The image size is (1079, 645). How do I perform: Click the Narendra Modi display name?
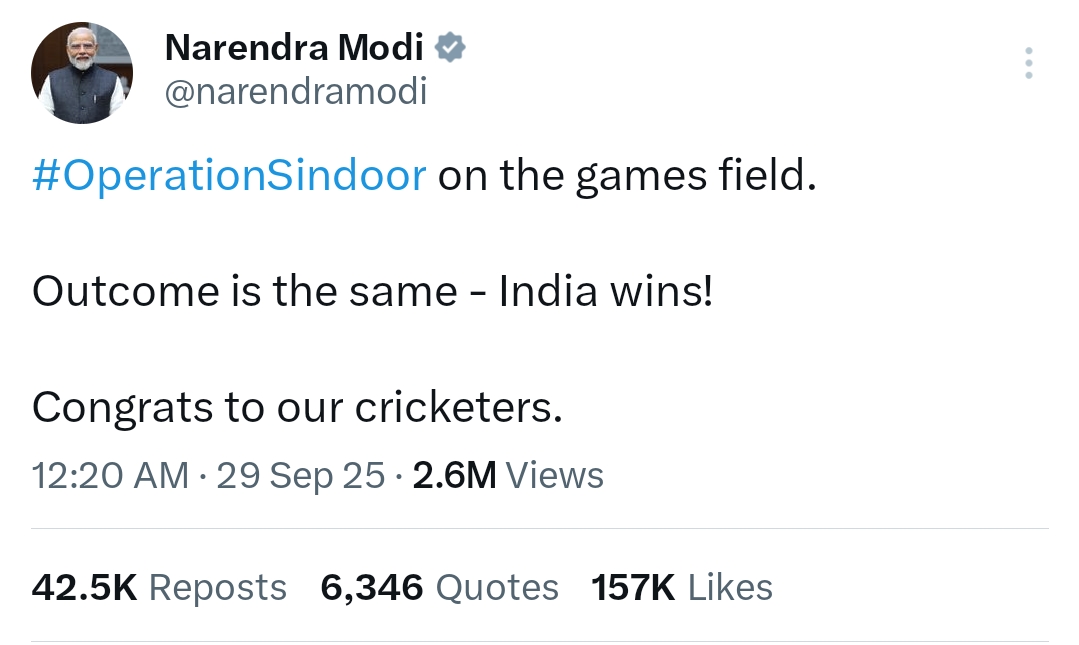pos(294,47)
